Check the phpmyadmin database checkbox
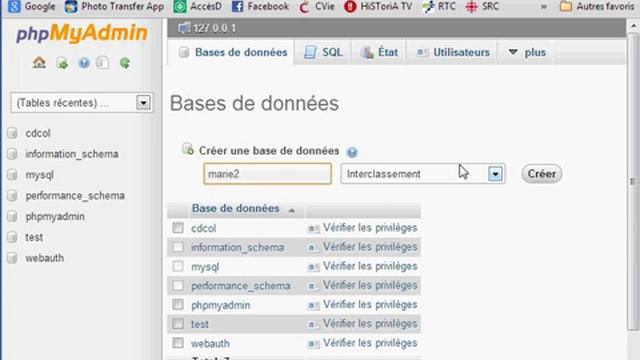 pyautogui.click(x=178, y=304)
